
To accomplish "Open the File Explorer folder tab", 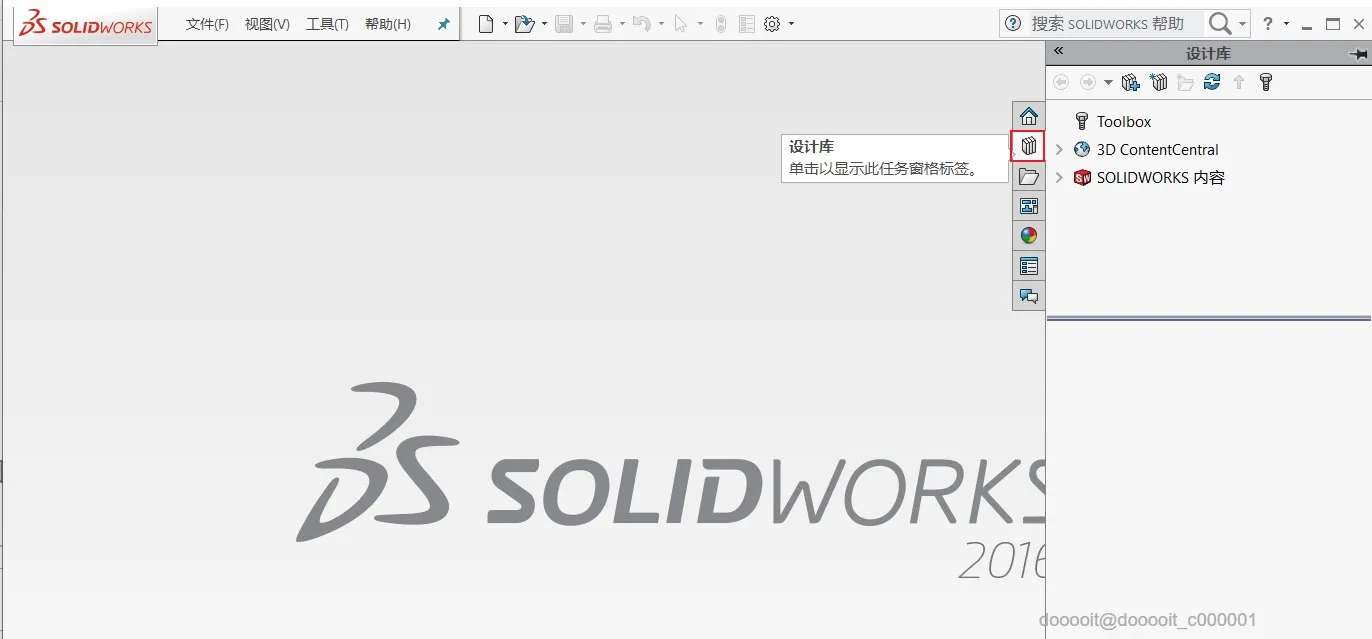I will (1029, 176).
